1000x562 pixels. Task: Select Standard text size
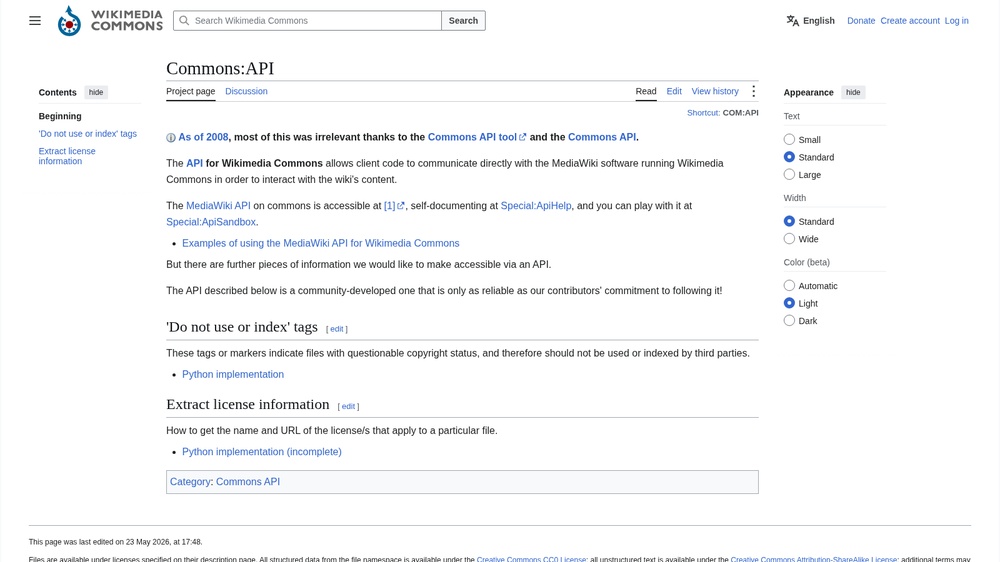coord(790,157)
